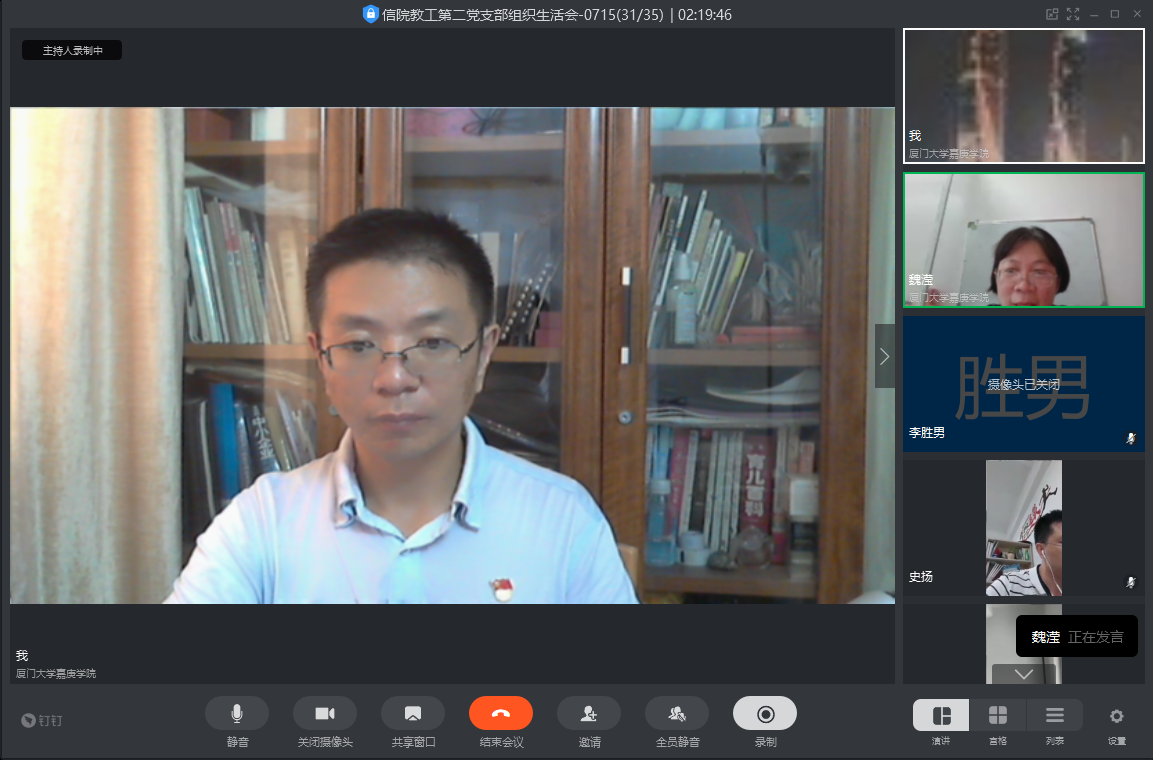End the meeting with red 结束会议 button
Image resolution: width=1153 pixels, height=760 pixels.
tap(501, 713)
